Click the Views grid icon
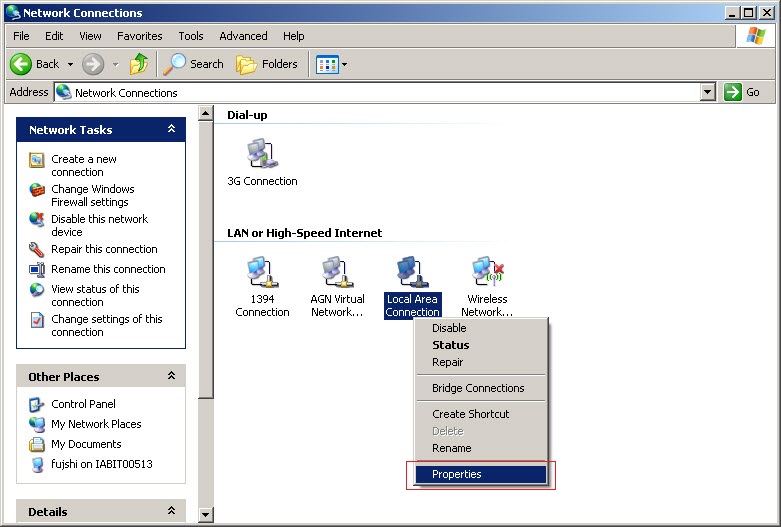781x527 pixels. click(x=327, y=64)
